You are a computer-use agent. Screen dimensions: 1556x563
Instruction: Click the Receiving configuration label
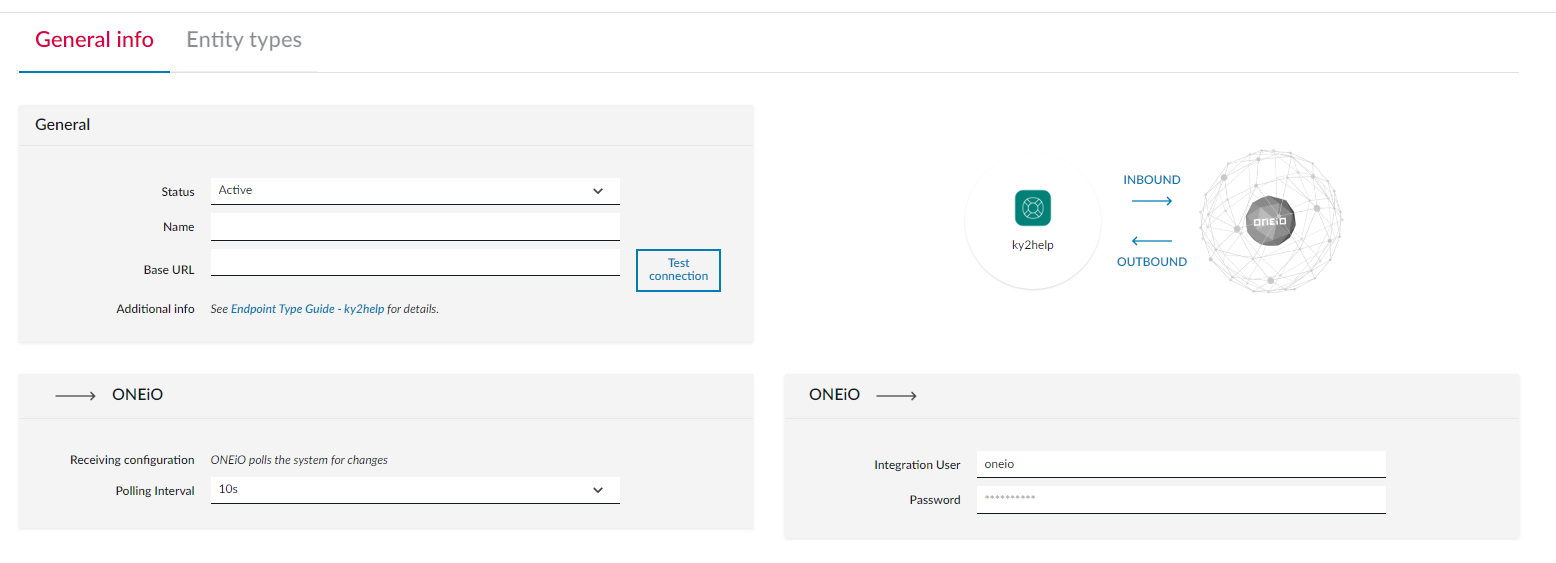pyautogui.click(x=132, y=460)
